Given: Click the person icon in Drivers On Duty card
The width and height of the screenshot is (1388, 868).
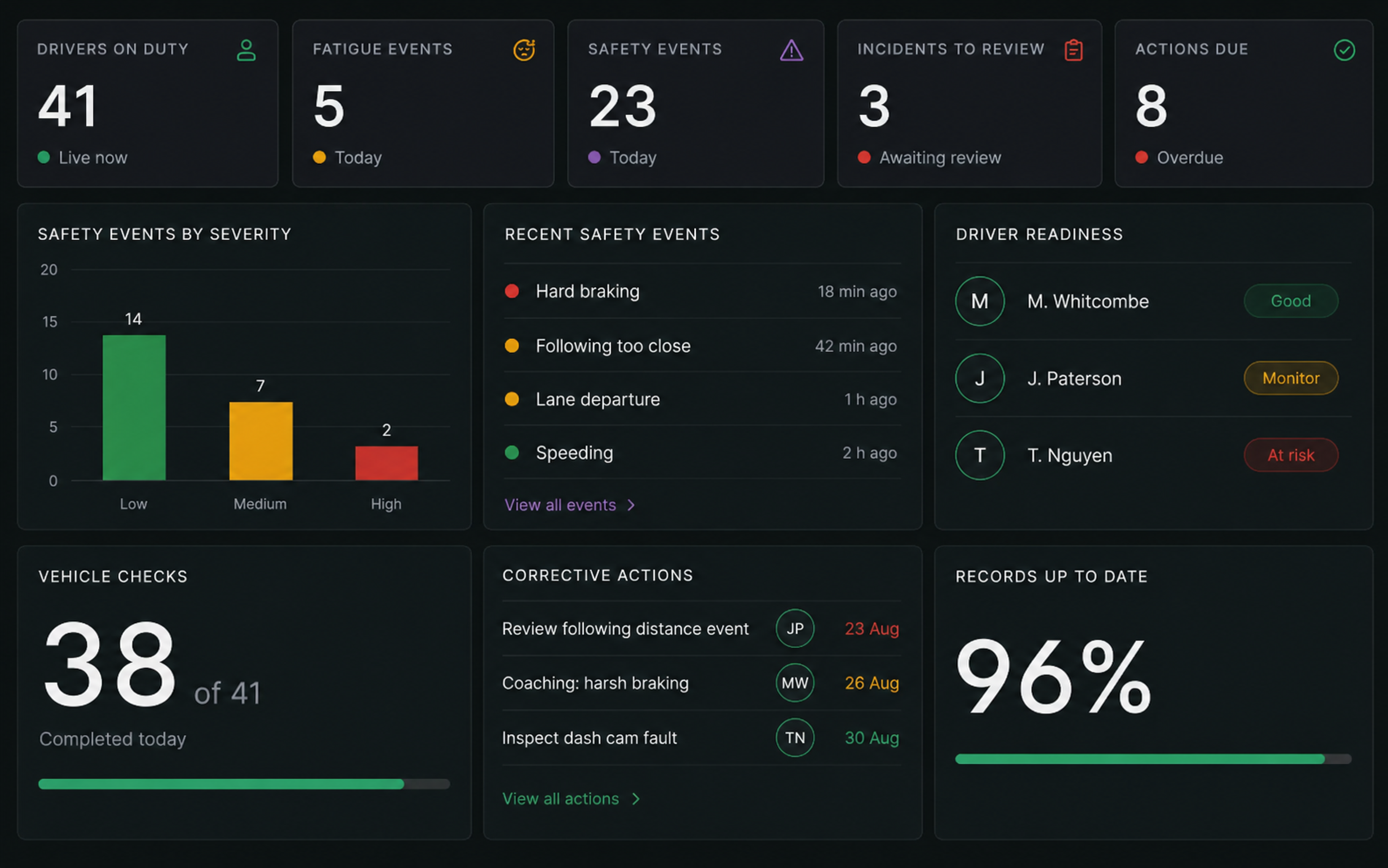Looking at the screenshot, I should [x=246, y=50].
